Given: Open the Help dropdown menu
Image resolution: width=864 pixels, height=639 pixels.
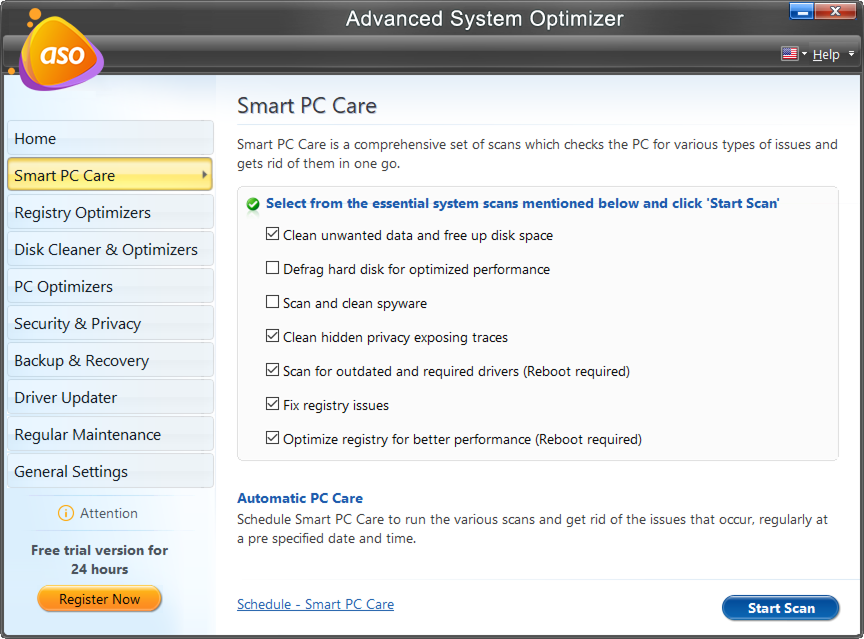Looking at the screenshot, I should click(827, 54).
